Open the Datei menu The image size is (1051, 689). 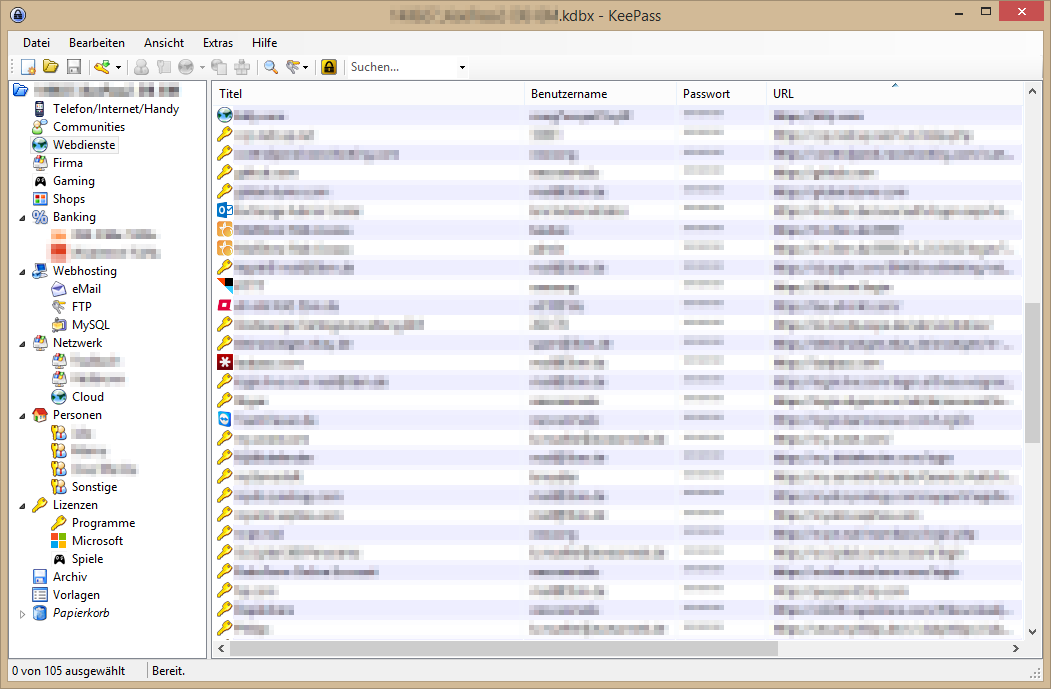[36, 43]
